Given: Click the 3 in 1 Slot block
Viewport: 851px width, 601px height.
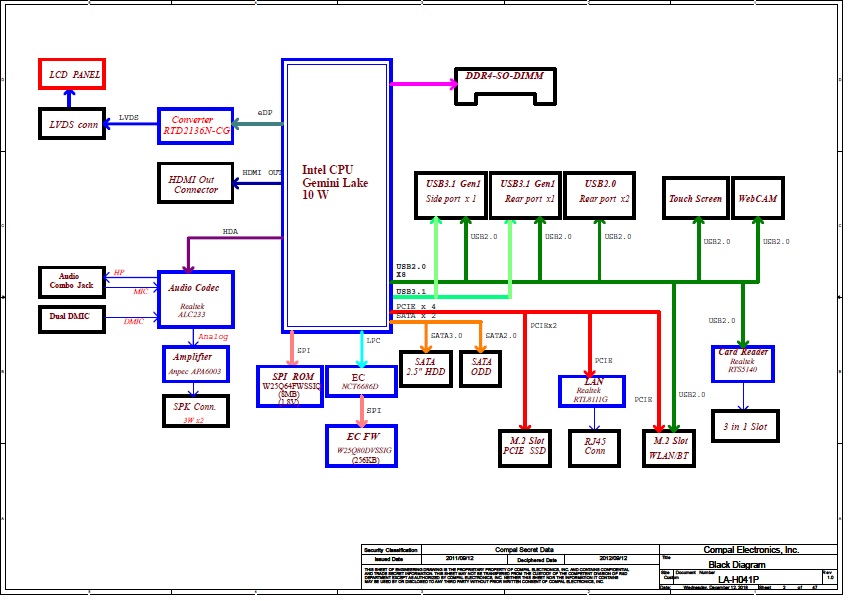Looking at the screenshot, I should [745, 426].
